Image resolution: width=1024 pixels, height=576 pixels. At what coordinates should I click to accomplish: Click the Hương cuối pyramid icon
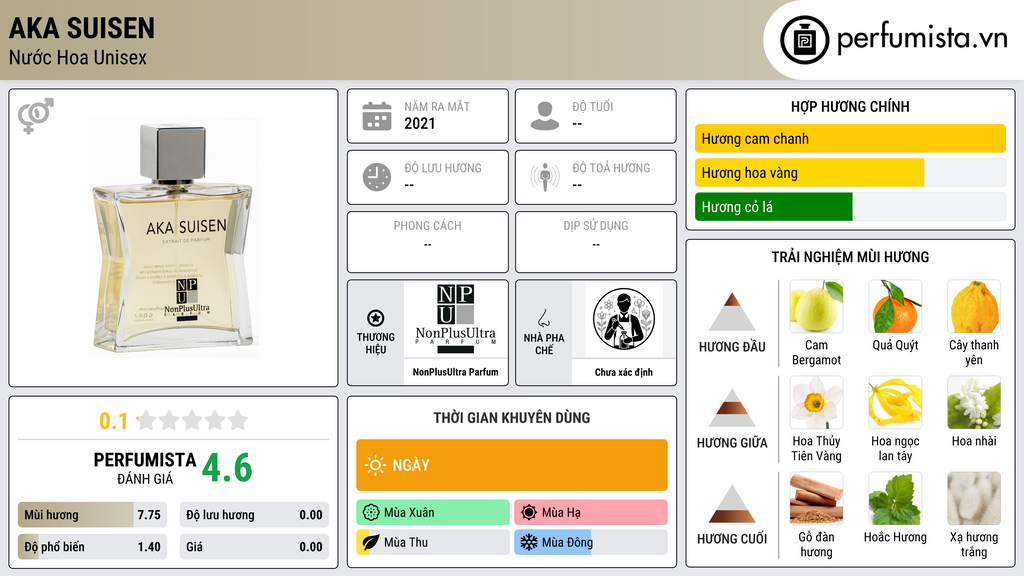pos(732,504)
